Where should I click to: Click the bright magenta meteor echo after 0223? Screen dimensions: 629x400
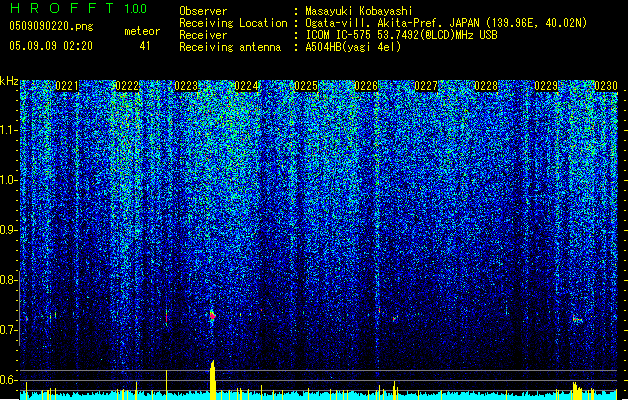(x=212, y=316)
